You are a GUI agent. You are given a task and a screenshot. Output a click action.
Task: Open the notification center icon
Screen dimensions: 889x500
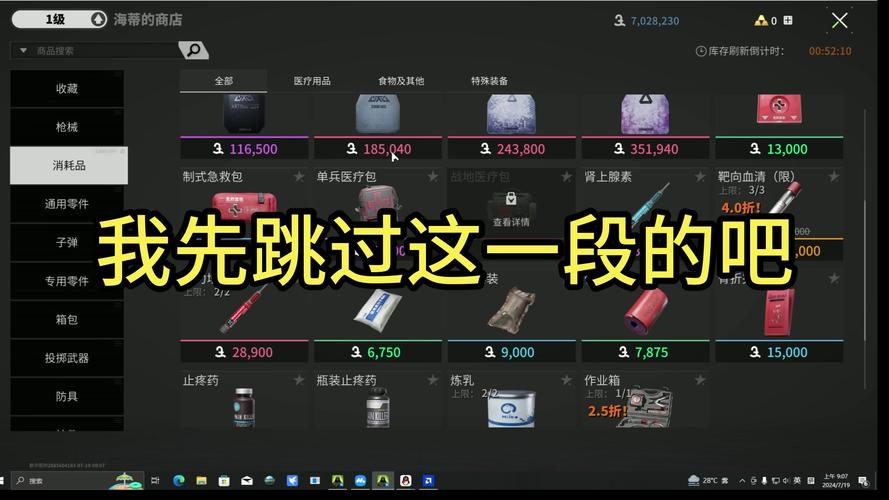tap(863, 480)
